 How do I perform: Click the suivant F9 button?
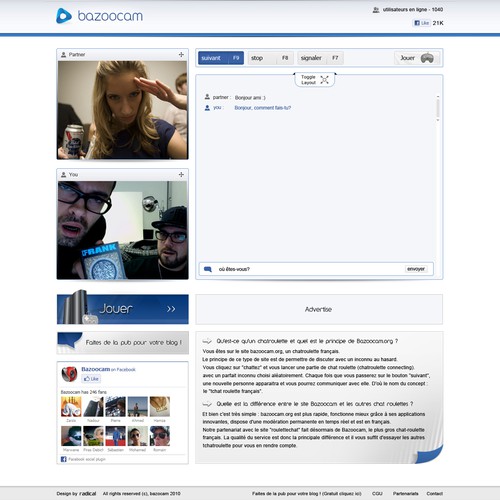pyautogui.click(x=221, y=58)
